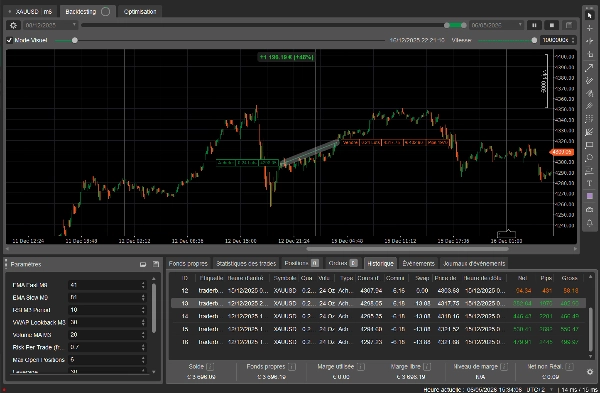Viewport: 600px width, 393px height.
Task: Click info icon next to Solde
Action: click(210, 367)
